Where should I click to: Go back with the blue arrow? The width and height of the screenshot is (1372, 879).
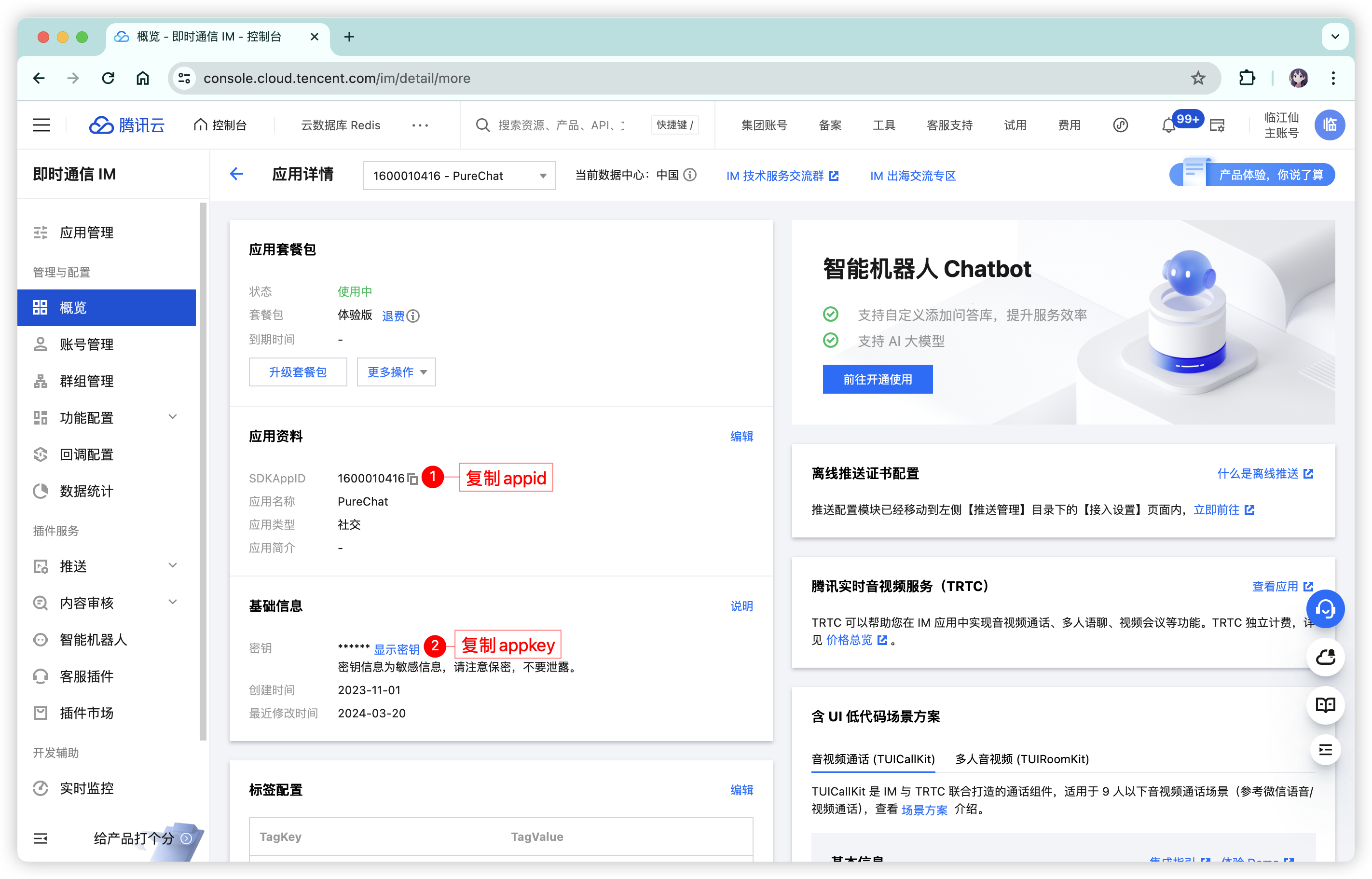(x=236, y=174)
